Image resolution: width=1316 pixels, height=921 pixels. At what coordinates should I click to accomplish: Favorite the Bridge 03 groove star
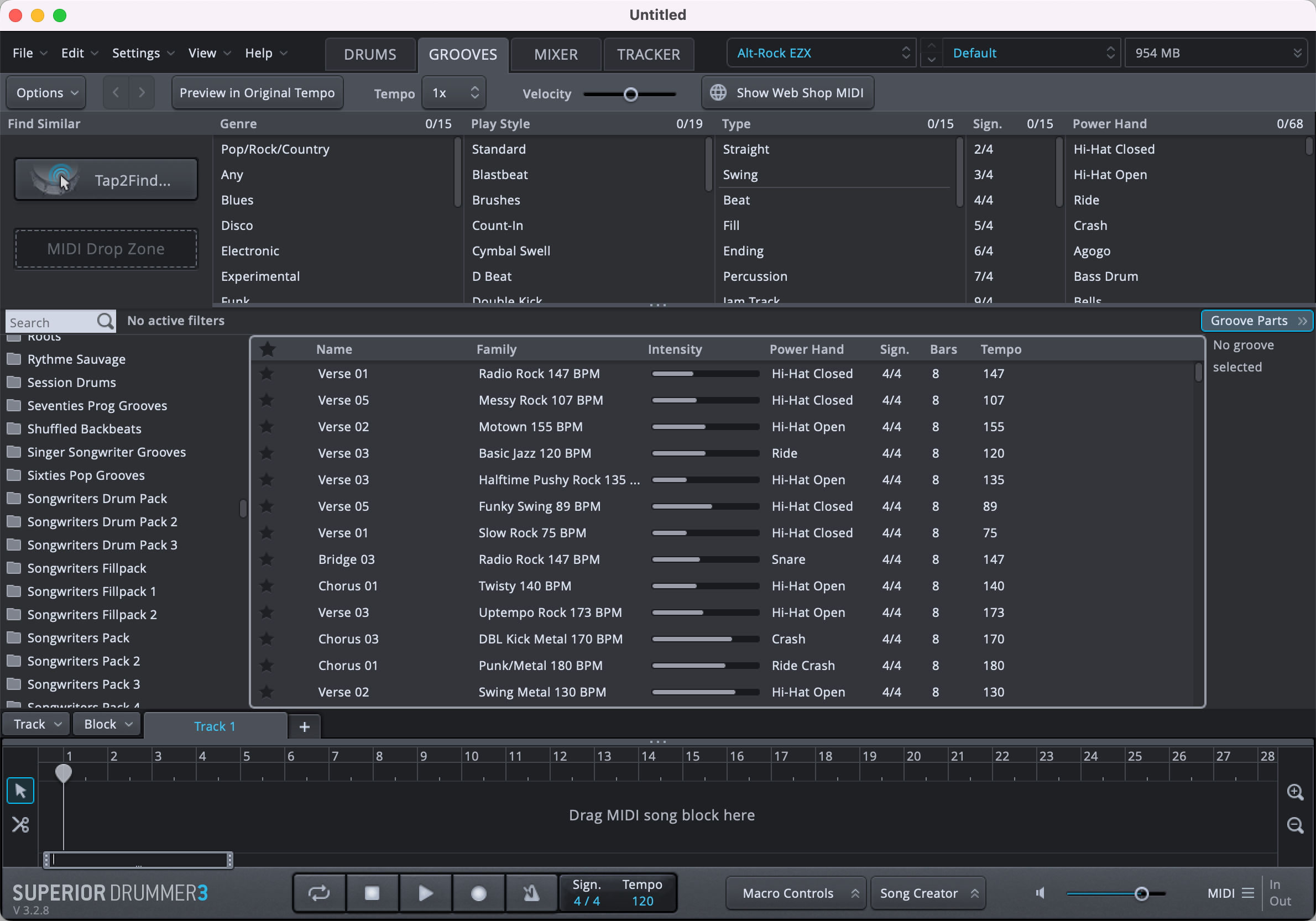coord(267,559)
